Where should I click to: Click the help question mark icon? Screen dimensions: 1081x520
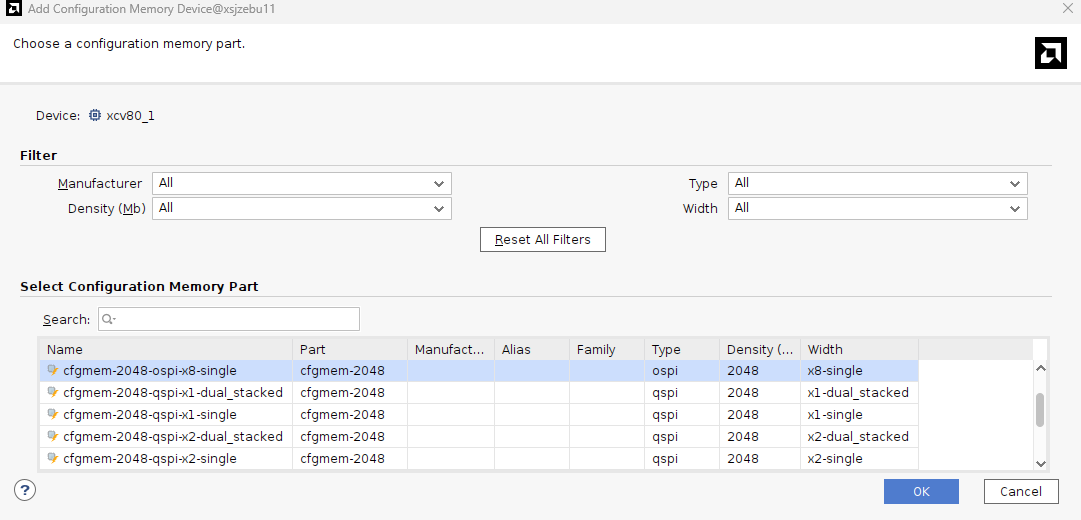(x=26, y=490)
